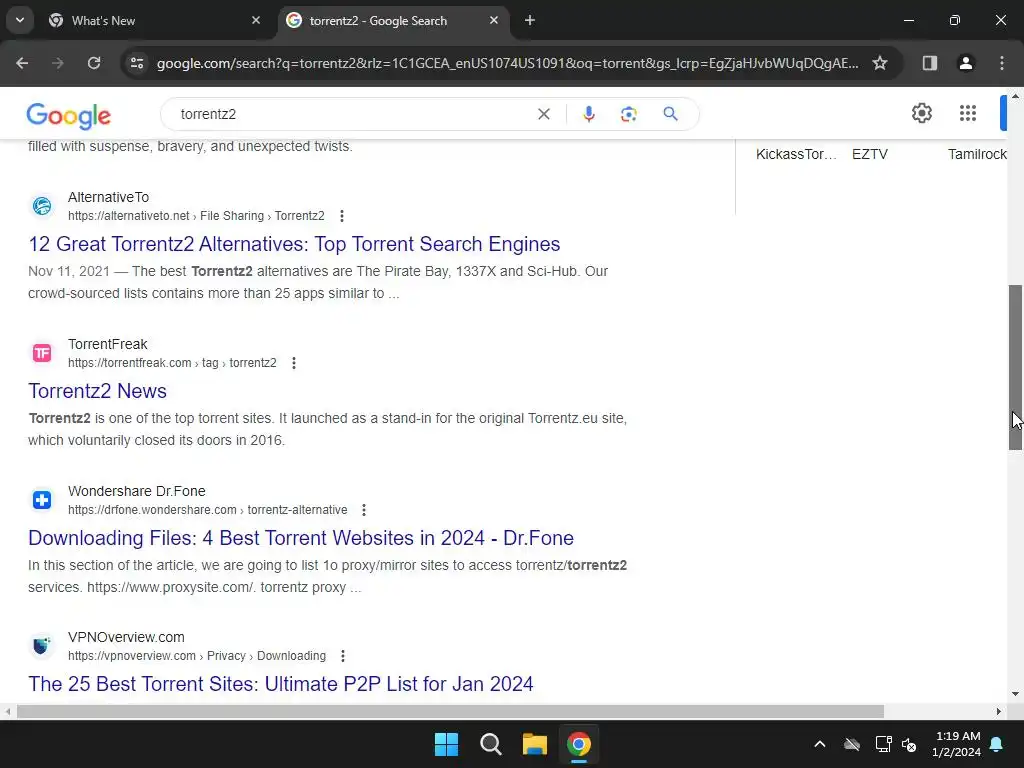Open the Chrome three-dot menu

[1001, 63]
